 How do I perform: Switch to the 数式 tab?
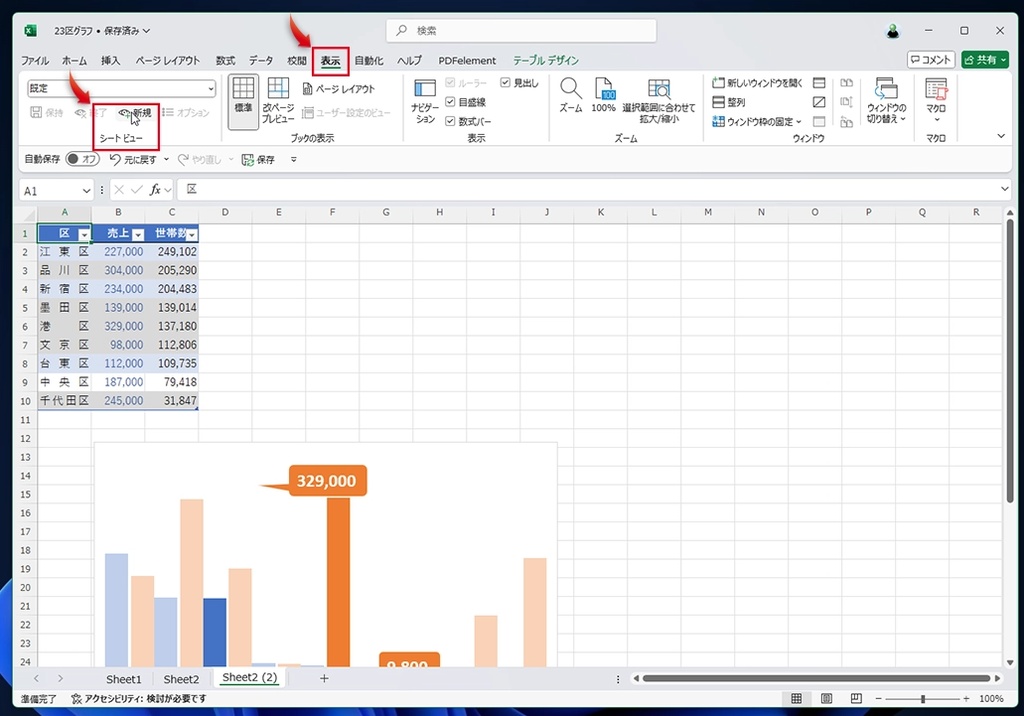pos(225,61)
